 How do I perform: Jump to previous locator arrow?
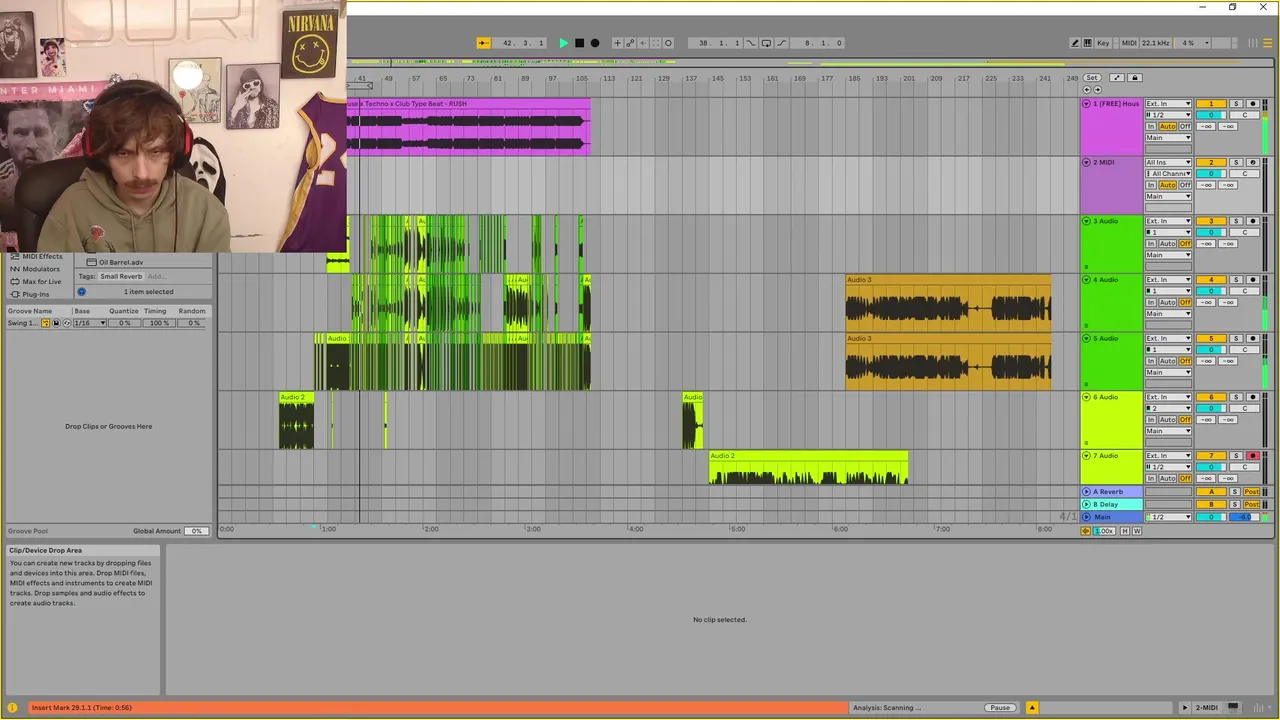click(x=1087, y=90)
